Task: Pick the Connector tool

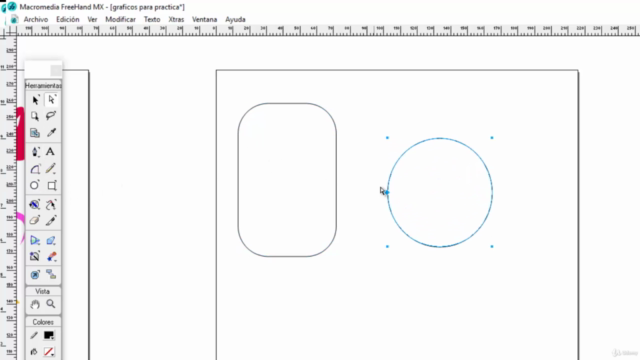Action: tap(51, 274)
